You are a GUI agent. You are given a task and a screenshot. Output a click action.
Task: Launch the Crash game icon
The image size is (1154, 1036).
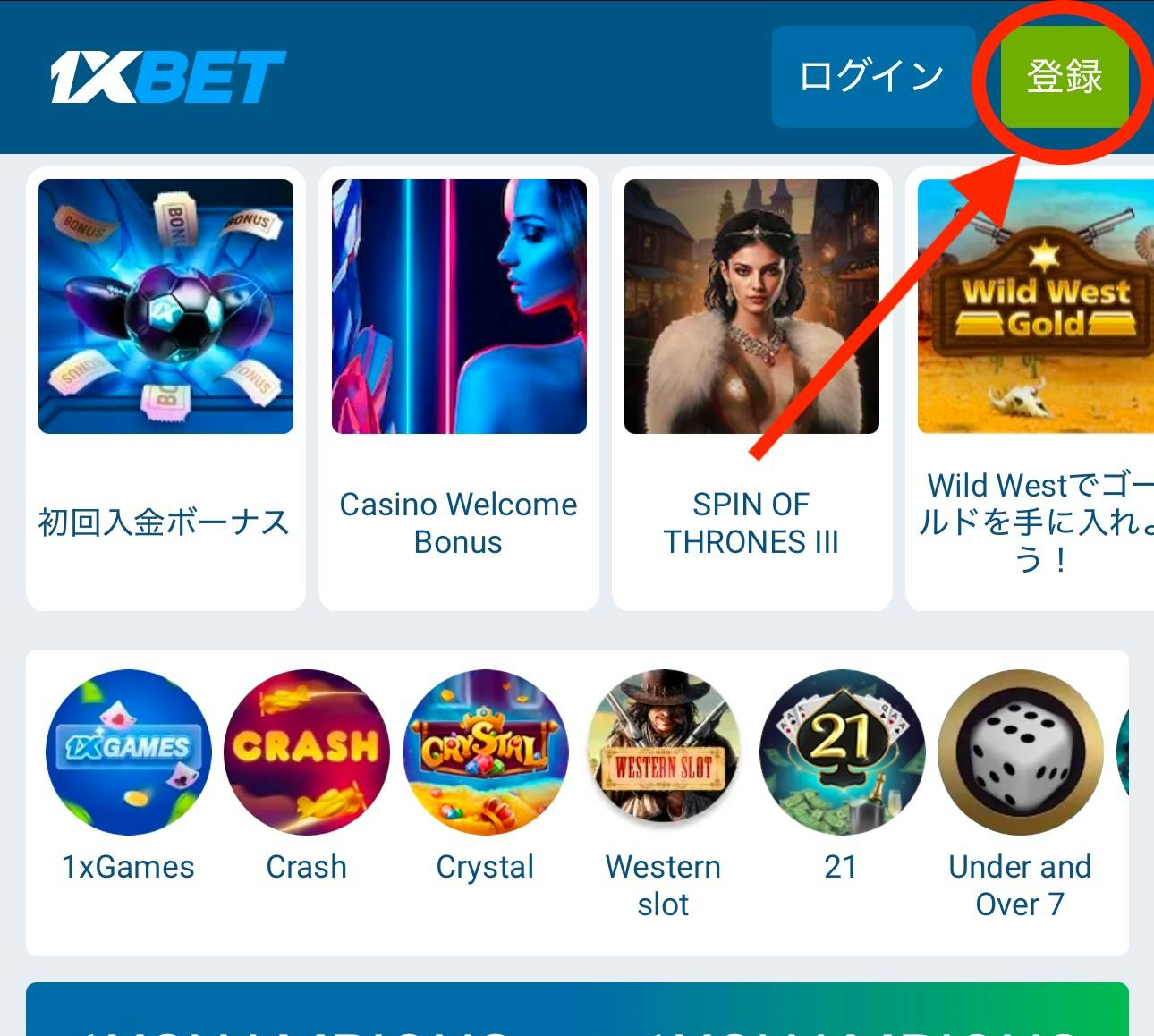(x=307, y=752)
